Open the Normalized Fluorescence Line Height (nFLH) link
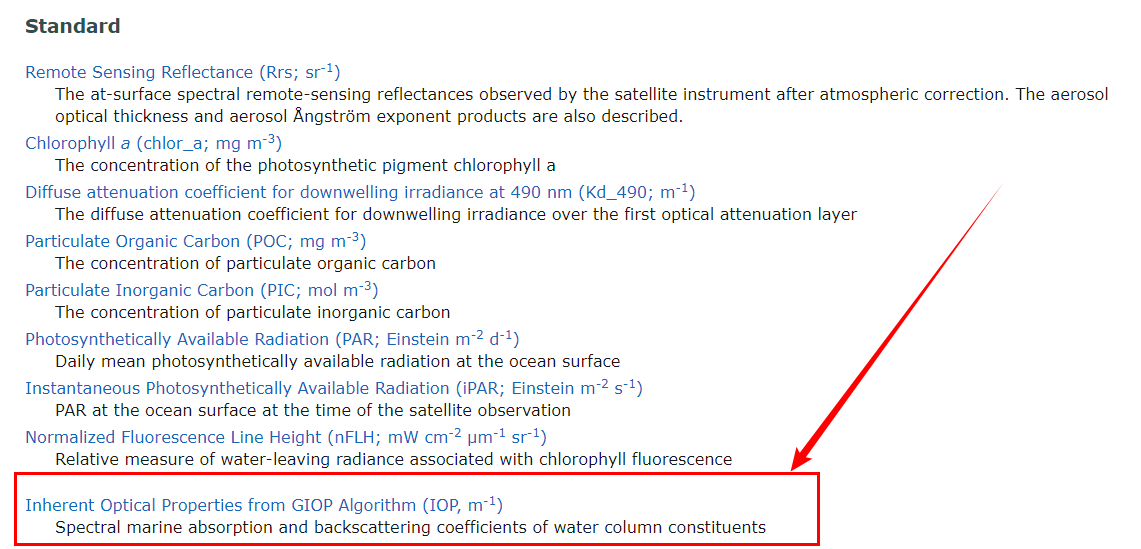The image size is (1141, 549). click(286, 437)
